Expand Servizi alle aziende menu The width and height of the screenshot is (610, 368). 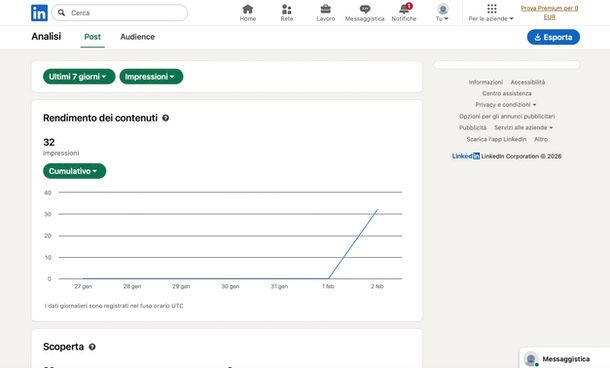tap(523, 128)
